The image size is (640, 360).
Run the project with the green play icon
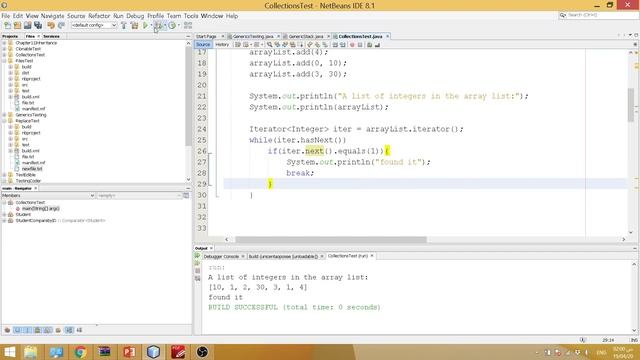(145, 25)
